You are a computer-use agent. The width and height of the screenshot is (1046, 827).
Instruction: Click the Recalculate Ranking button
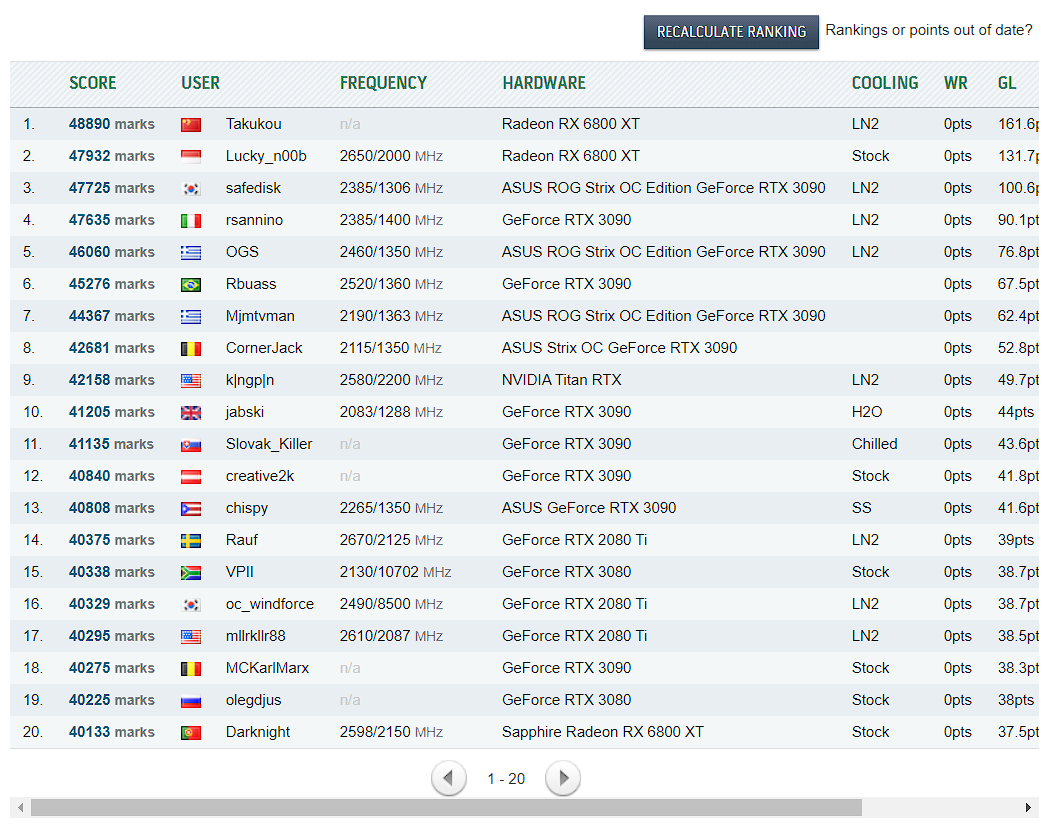(x=731, y=32)
